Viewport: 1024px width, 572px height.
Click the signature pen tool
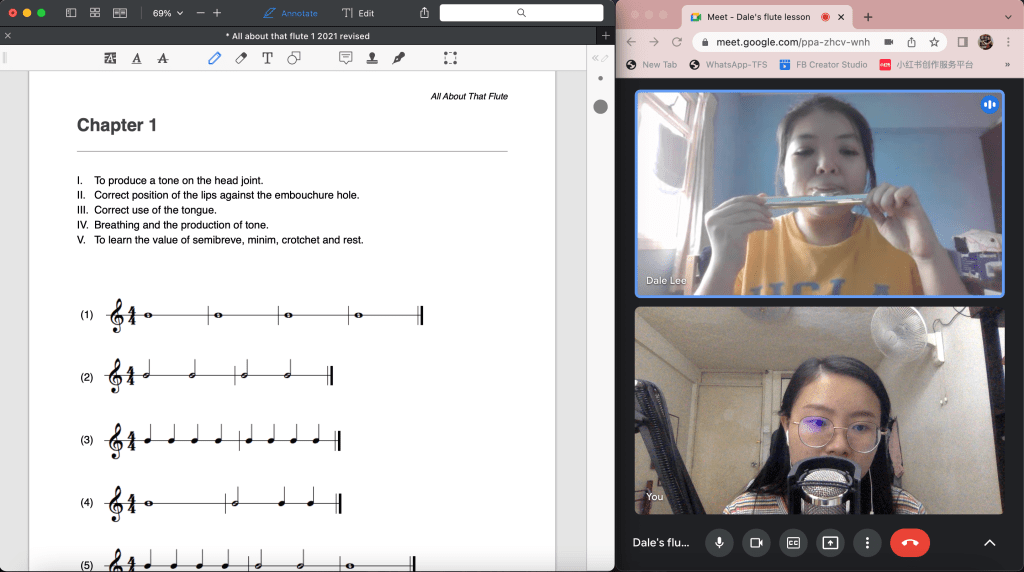(399, 58)
